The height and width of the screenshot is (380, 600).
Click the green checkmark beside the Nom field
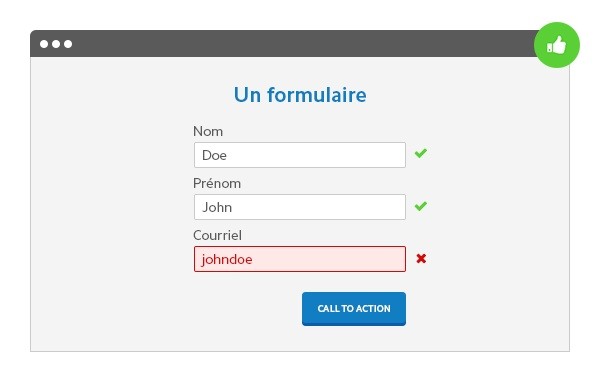coord(421,153)
